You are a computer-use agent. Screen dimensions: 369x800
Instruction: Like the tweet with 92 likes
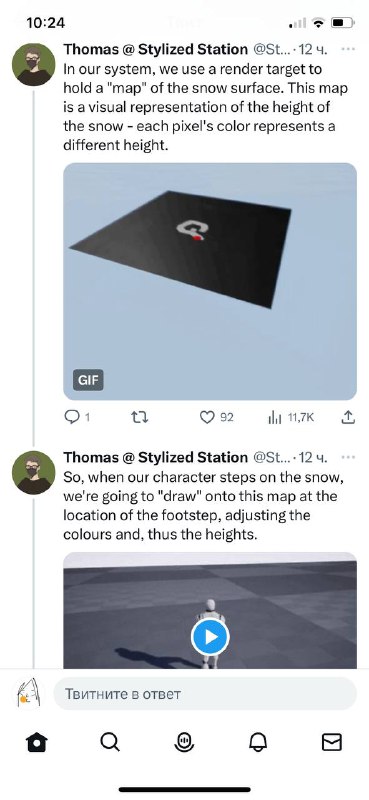coord(216,417)
